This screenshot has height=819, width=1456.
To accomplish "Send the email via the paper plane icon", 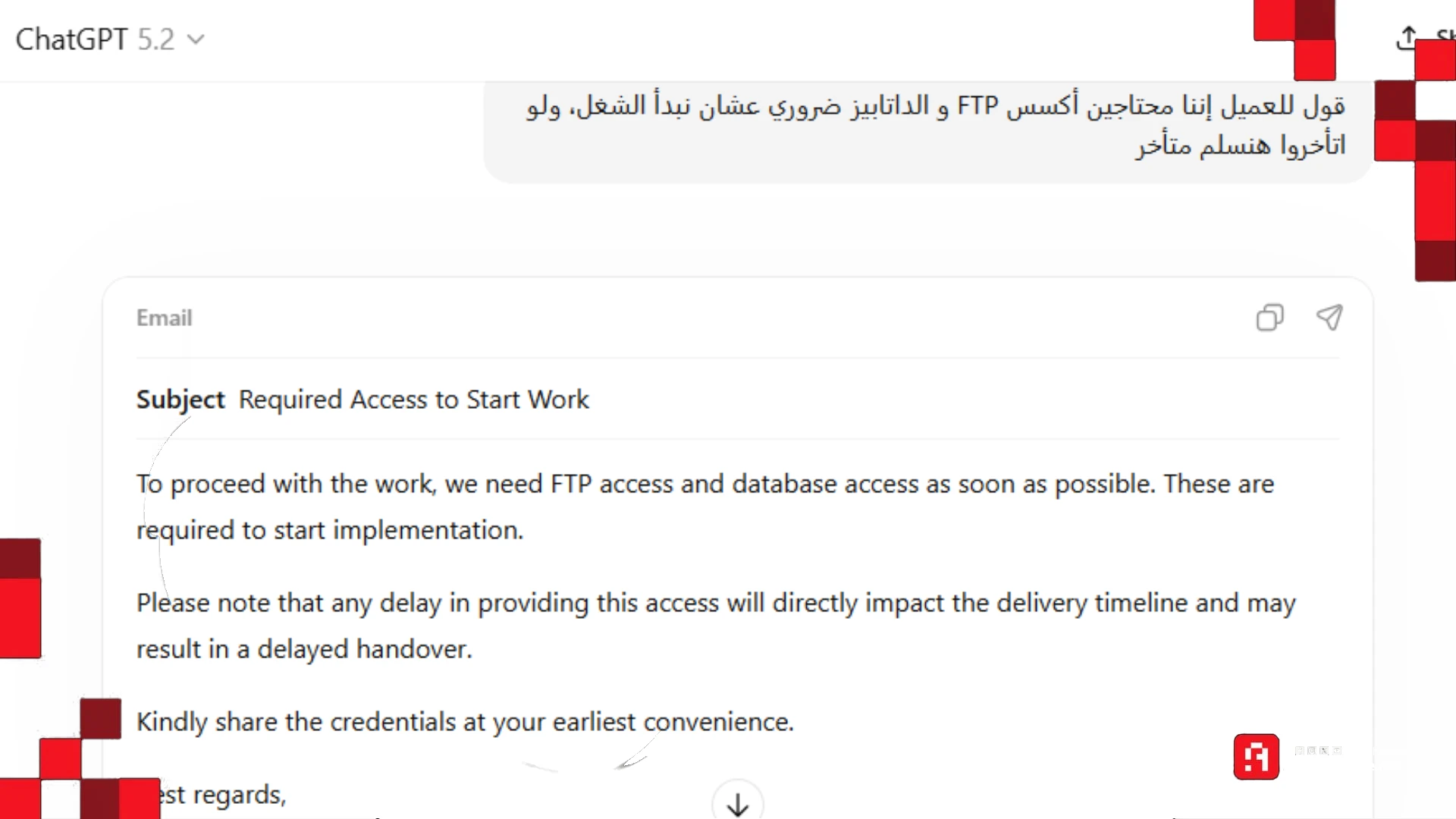I will [1330, 318].
